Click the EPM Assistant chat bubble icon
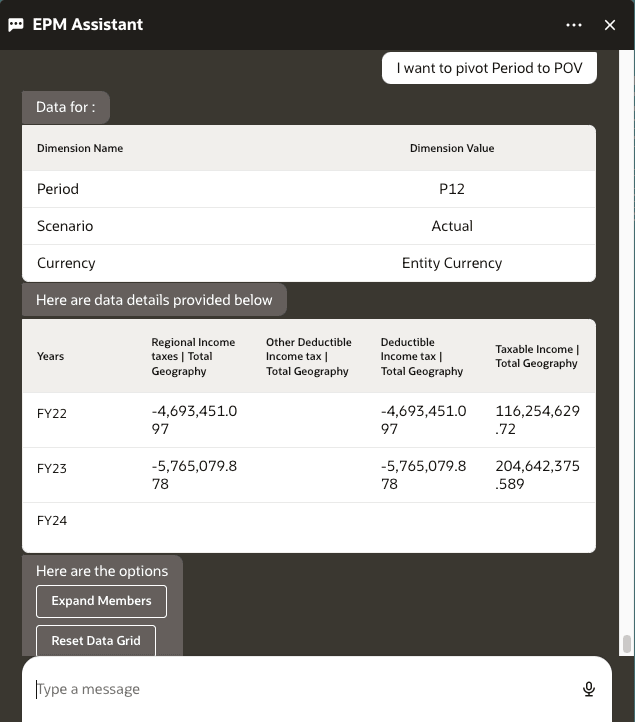This screenshot has height=722, width=635. pos(16,25)
